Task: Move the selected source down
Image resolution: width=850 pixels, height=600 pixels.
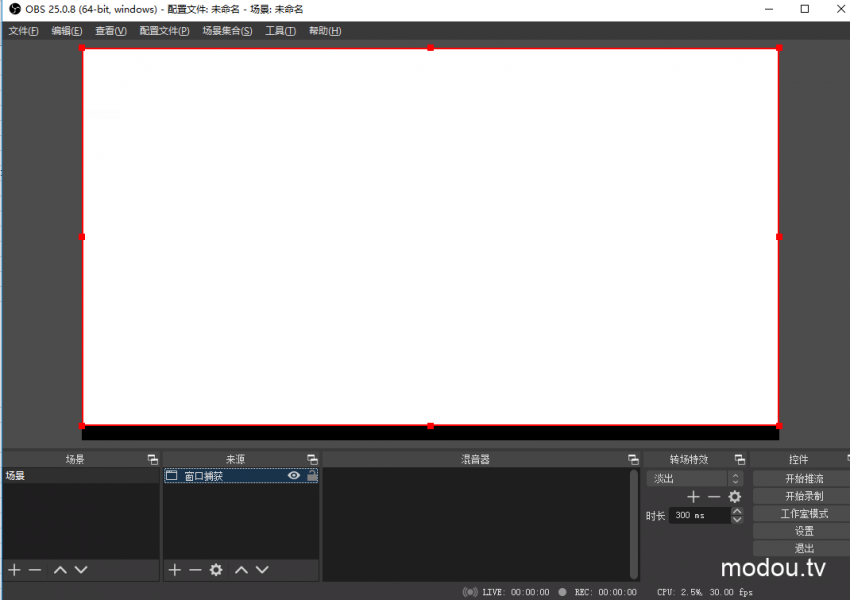Action: point(262,569)
